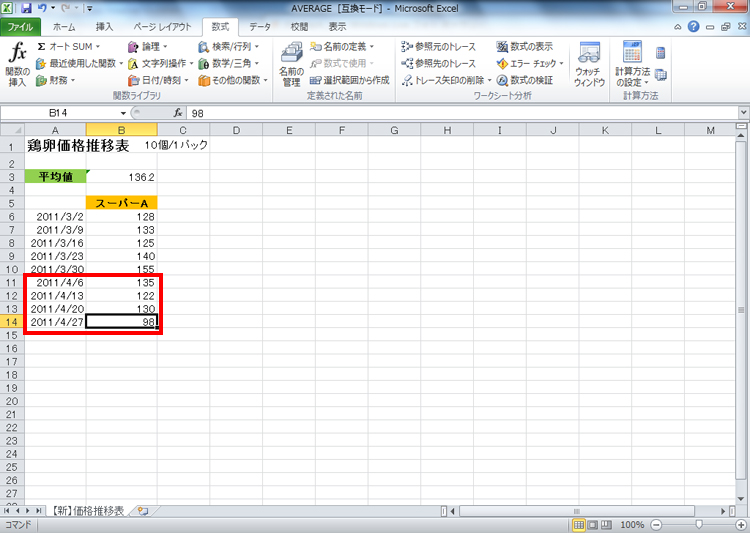The height and width of the screenshot is (533, 750).
Task: Click 参照先のトレース
Action: tap(439, 63)
